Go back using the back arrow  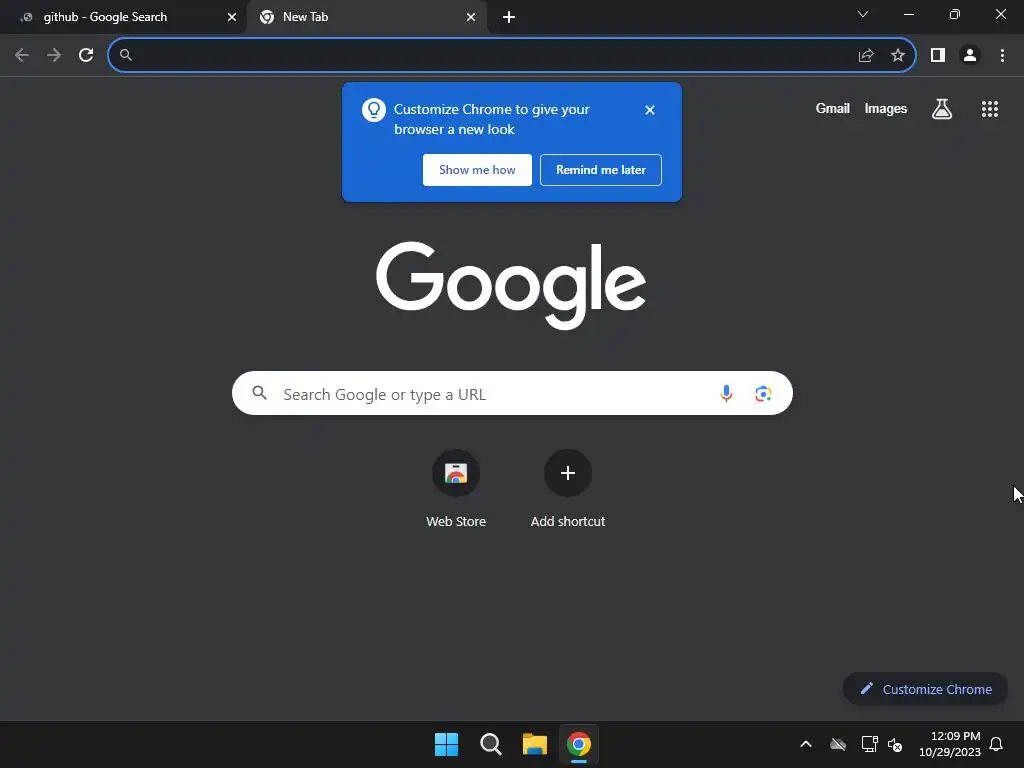tap(22, 56)
